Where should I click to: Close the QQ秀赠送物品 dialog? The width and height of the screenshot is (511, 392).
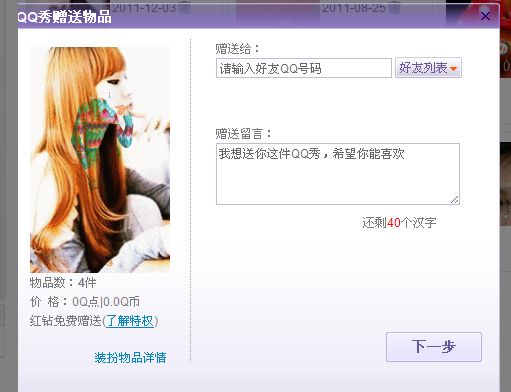[x=485, y=16]
